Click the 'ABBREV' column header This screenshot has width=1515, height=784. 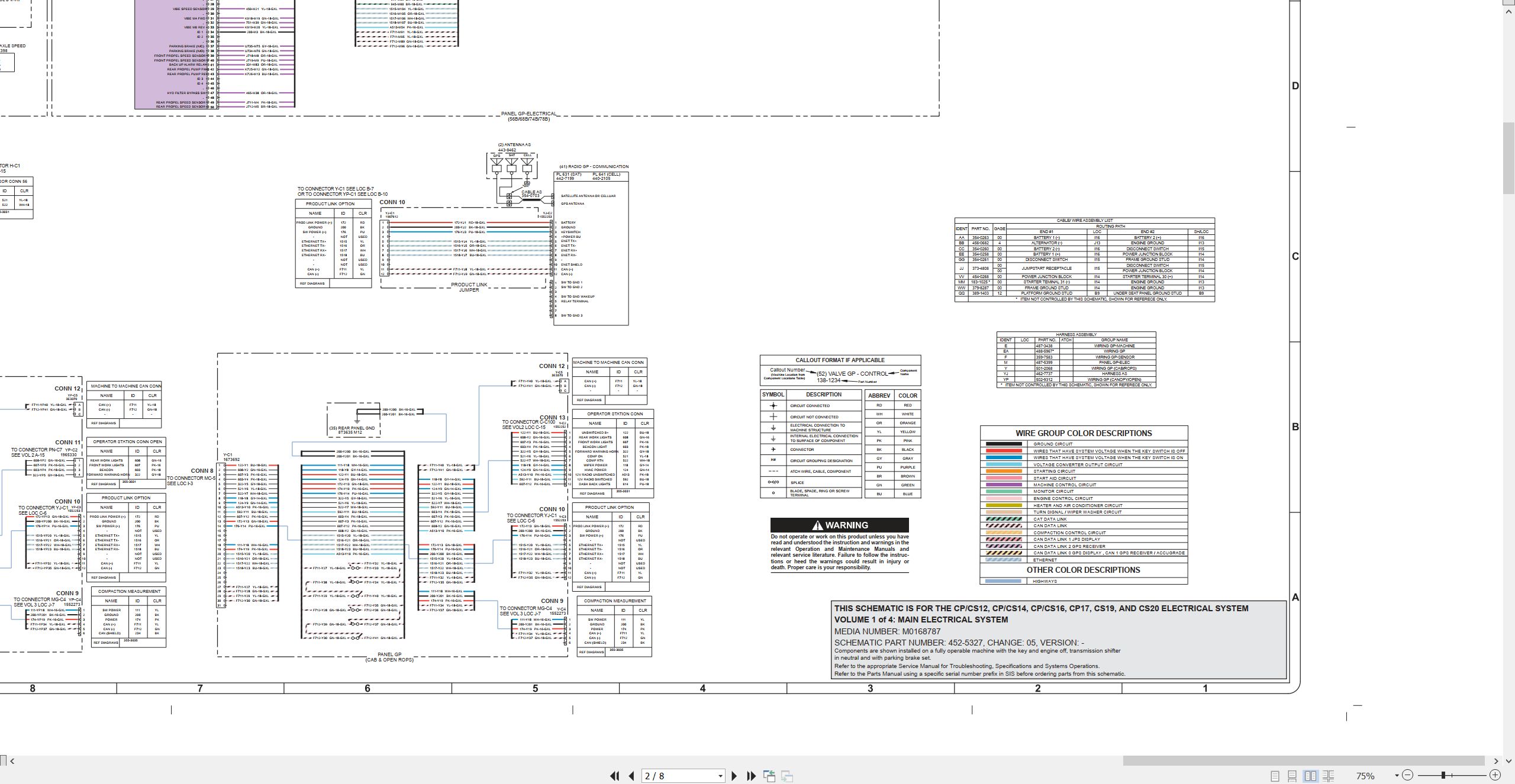click(879, 395)
